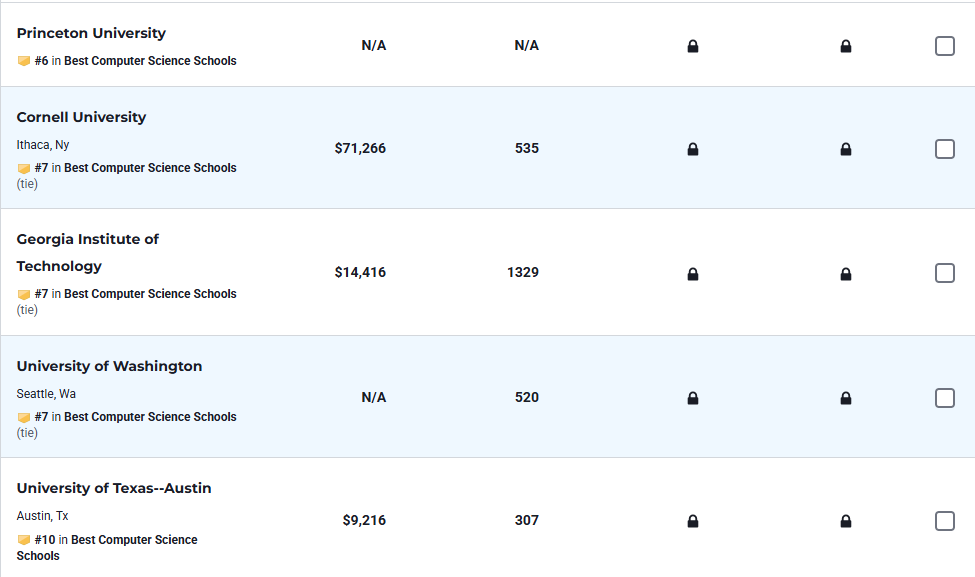975x577 pixels.
Task: Click first lock icon in Georgia Tech row
Action: point(693,273)
